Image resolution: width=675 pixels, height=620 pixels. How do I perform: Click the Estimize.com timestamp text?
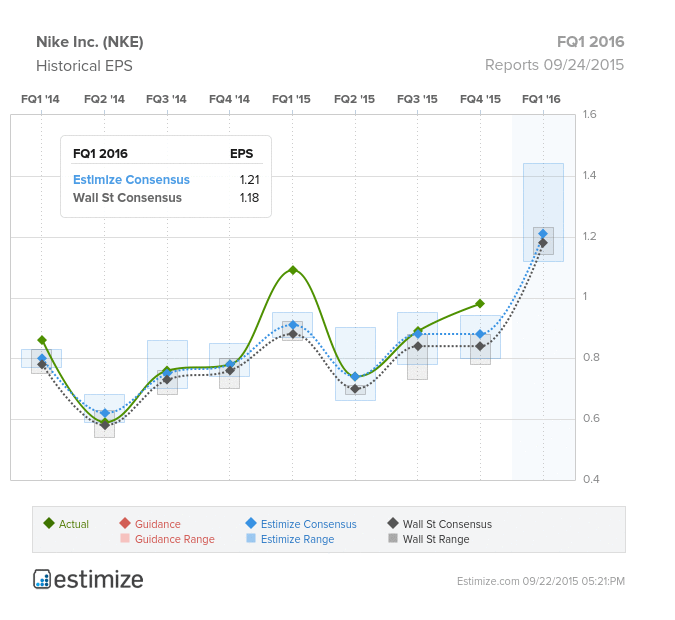[541, 581]
